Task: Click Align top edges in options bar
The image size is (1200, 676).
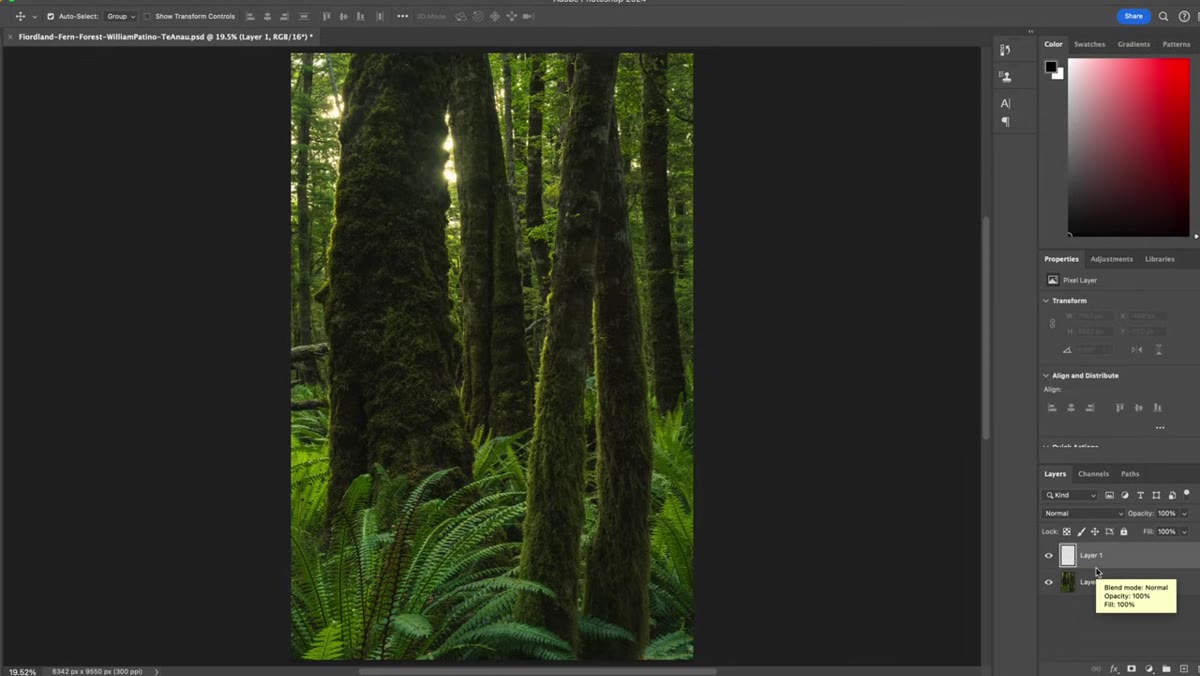Action: 326,16
